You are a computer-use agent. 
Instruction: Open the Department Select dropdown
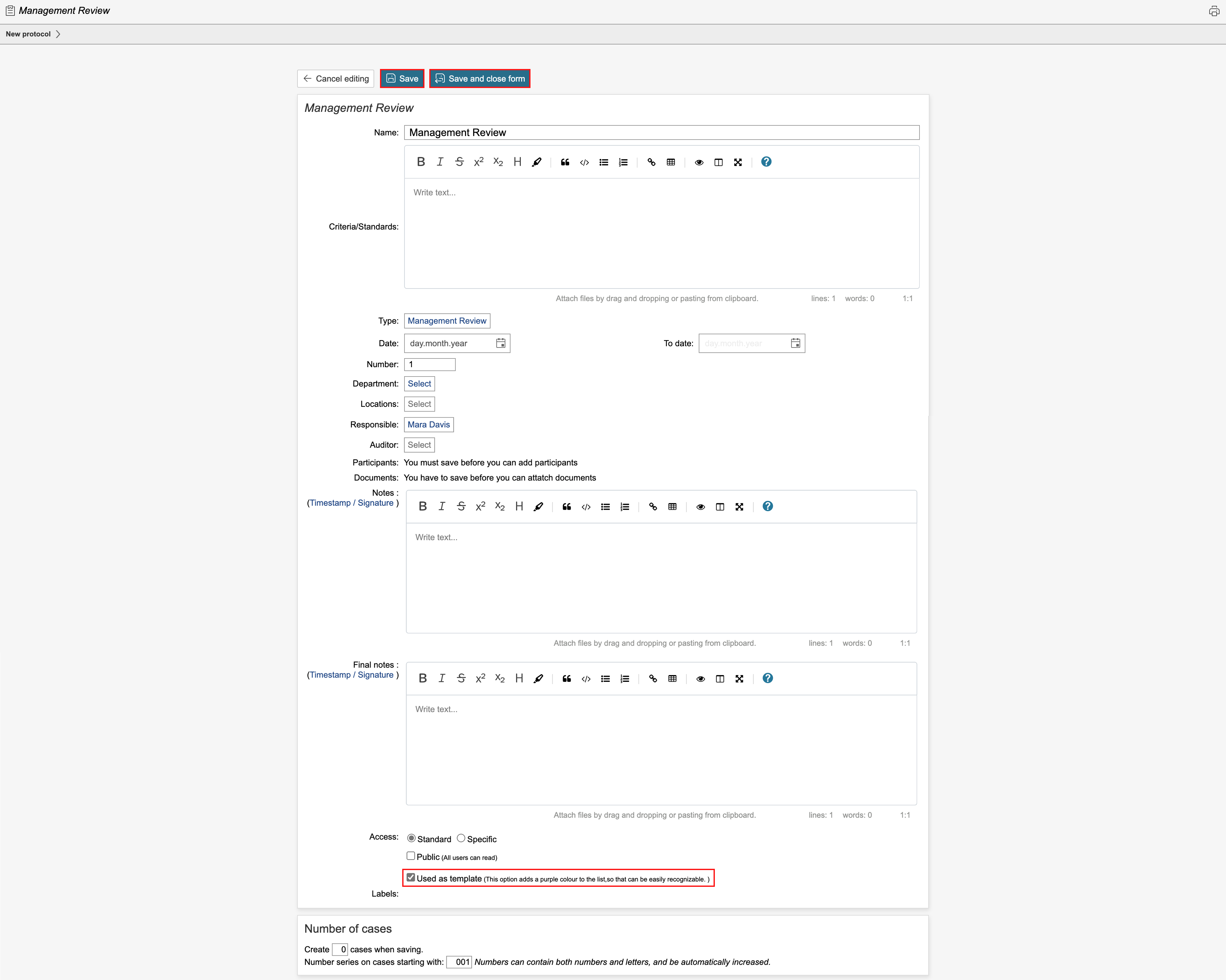click(419, 384)
